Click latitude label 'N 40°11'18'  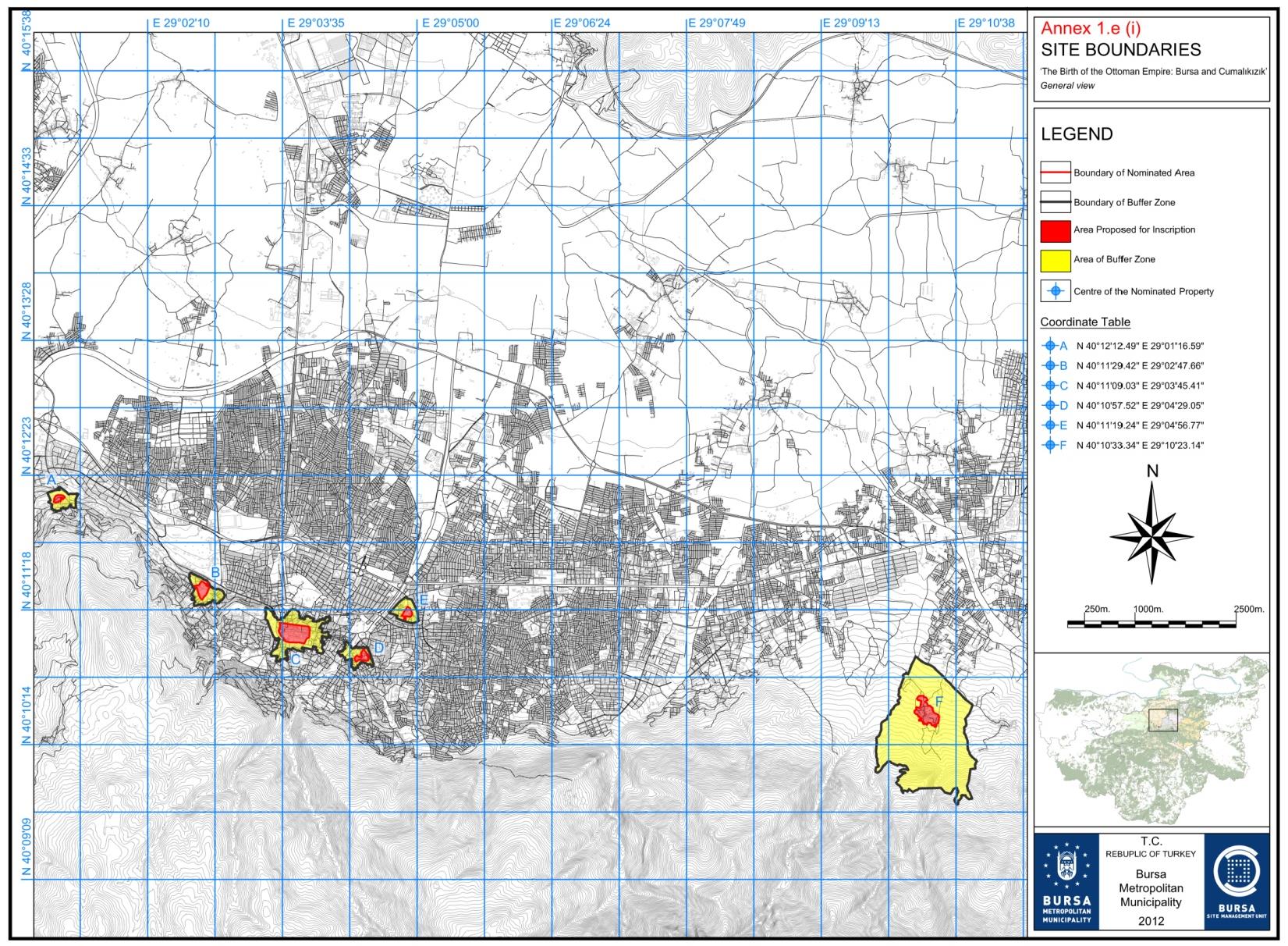27,581
